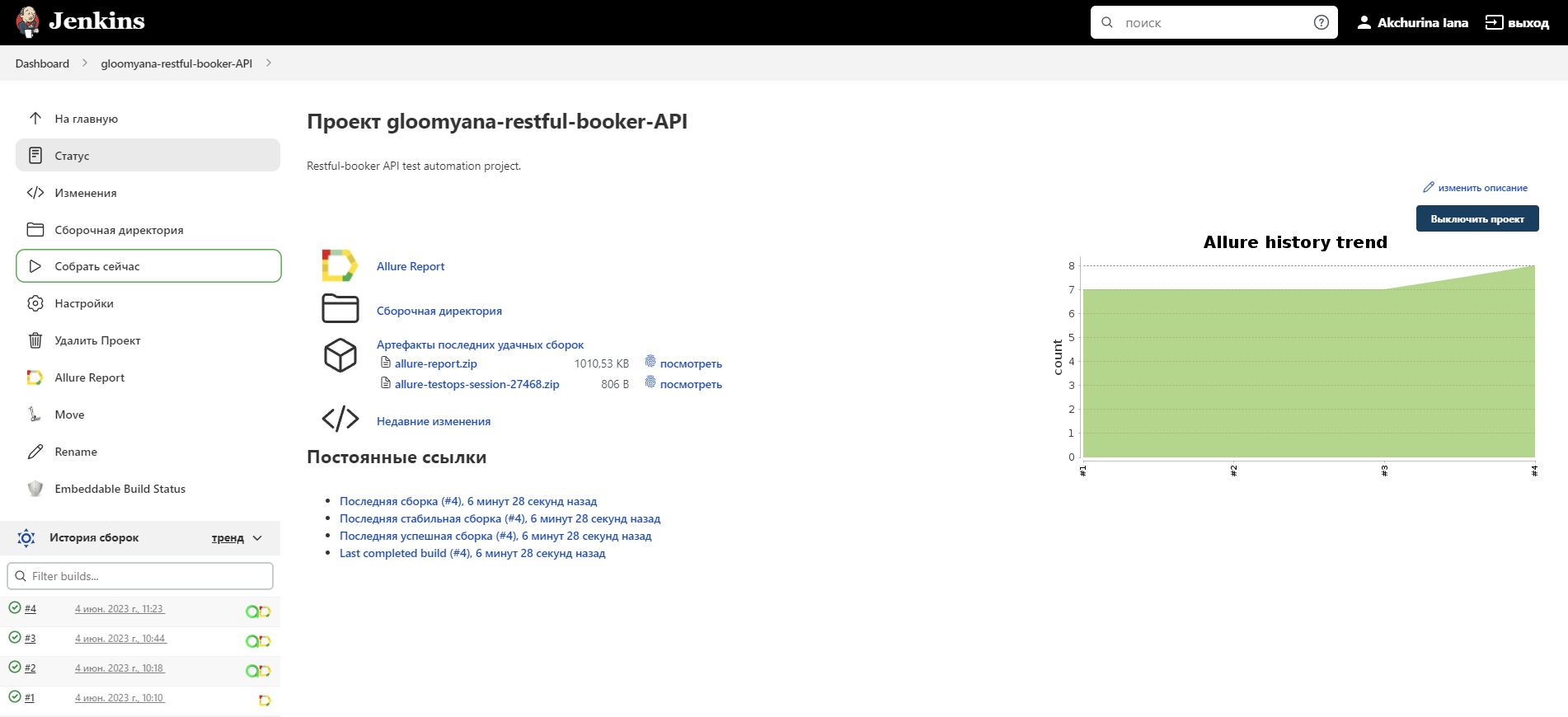Download allure-report.zip artifact

(435, 363)
